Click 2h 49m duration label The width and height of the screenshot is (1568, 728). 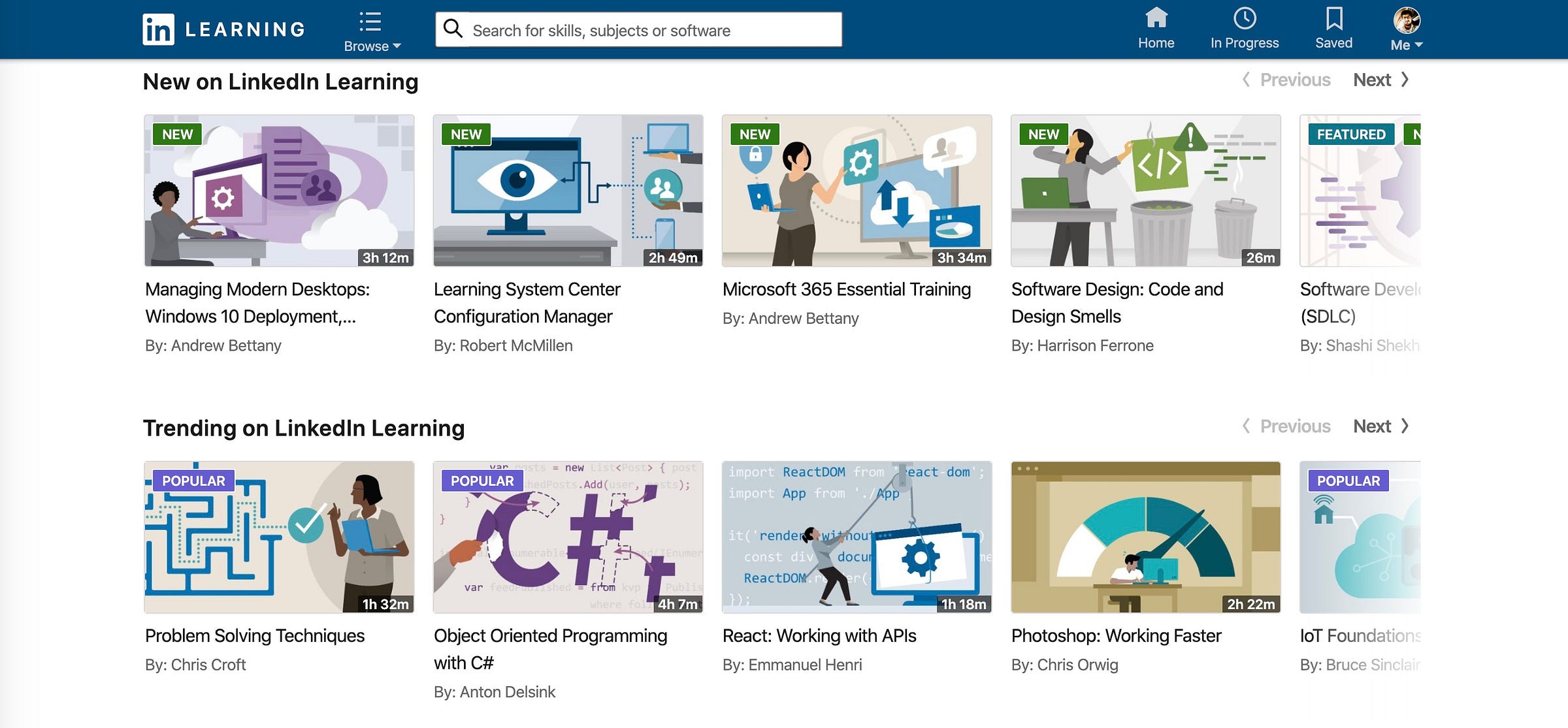click(673, 257)
